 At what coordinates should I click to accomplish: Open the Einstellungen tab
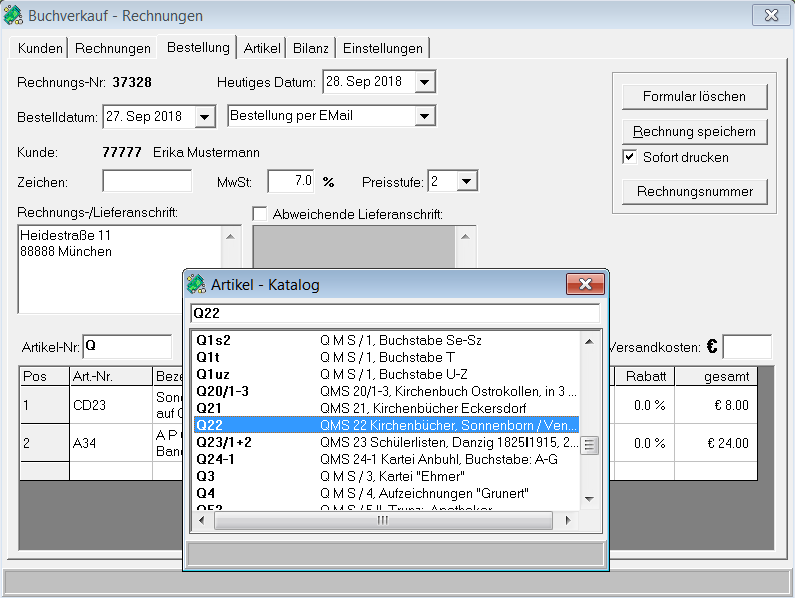(382, 48)
